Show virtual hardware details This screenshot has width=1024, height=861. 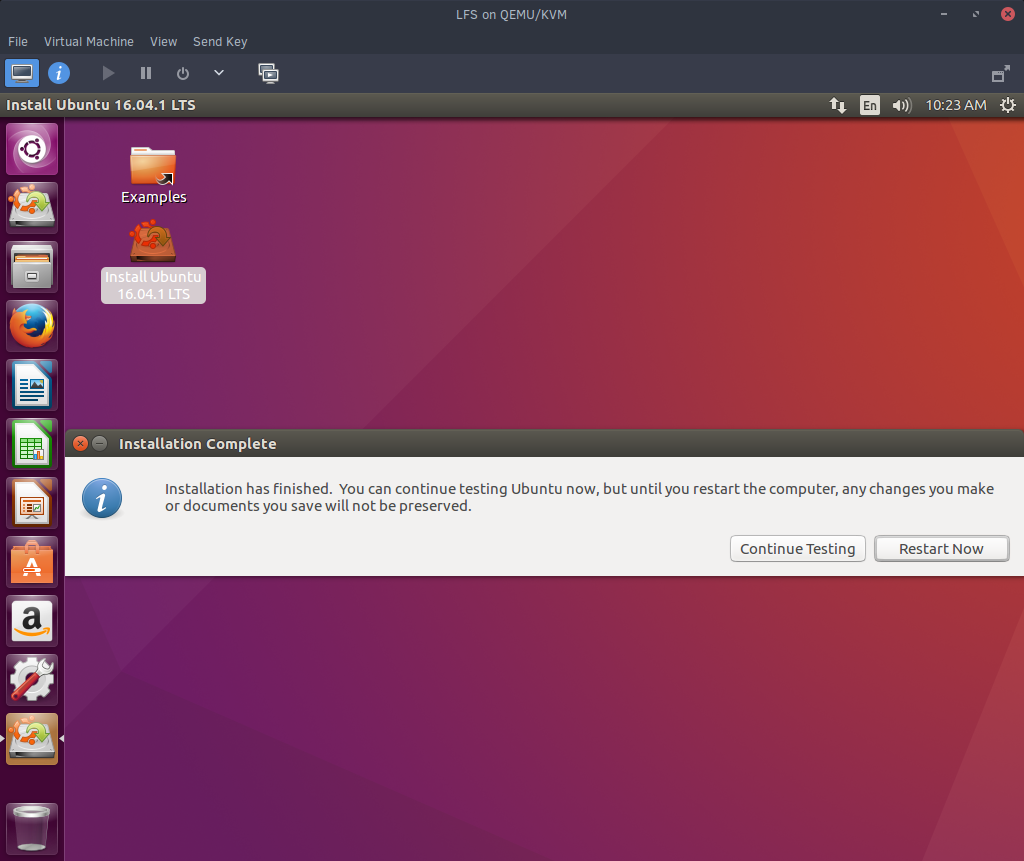[59, 73]
